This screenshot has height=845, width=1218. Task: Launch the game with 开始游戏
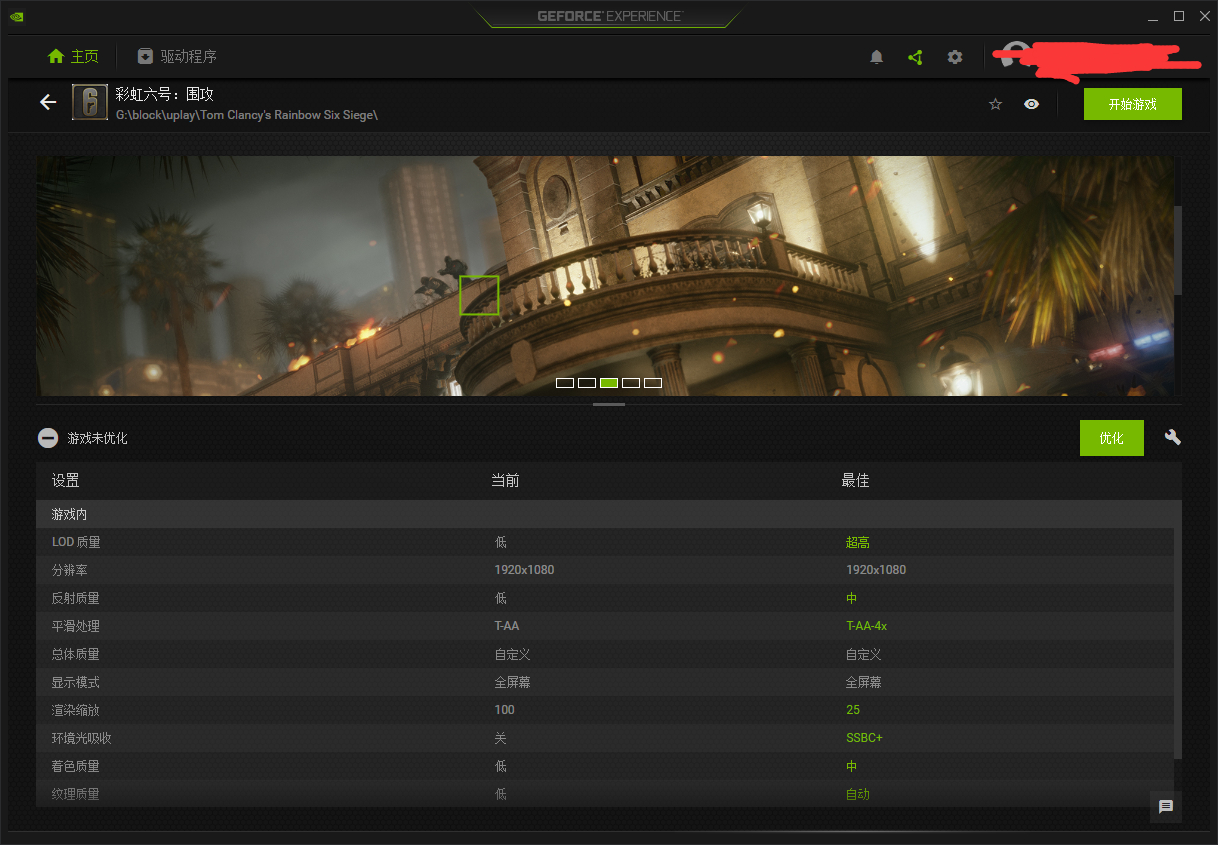1133,104
